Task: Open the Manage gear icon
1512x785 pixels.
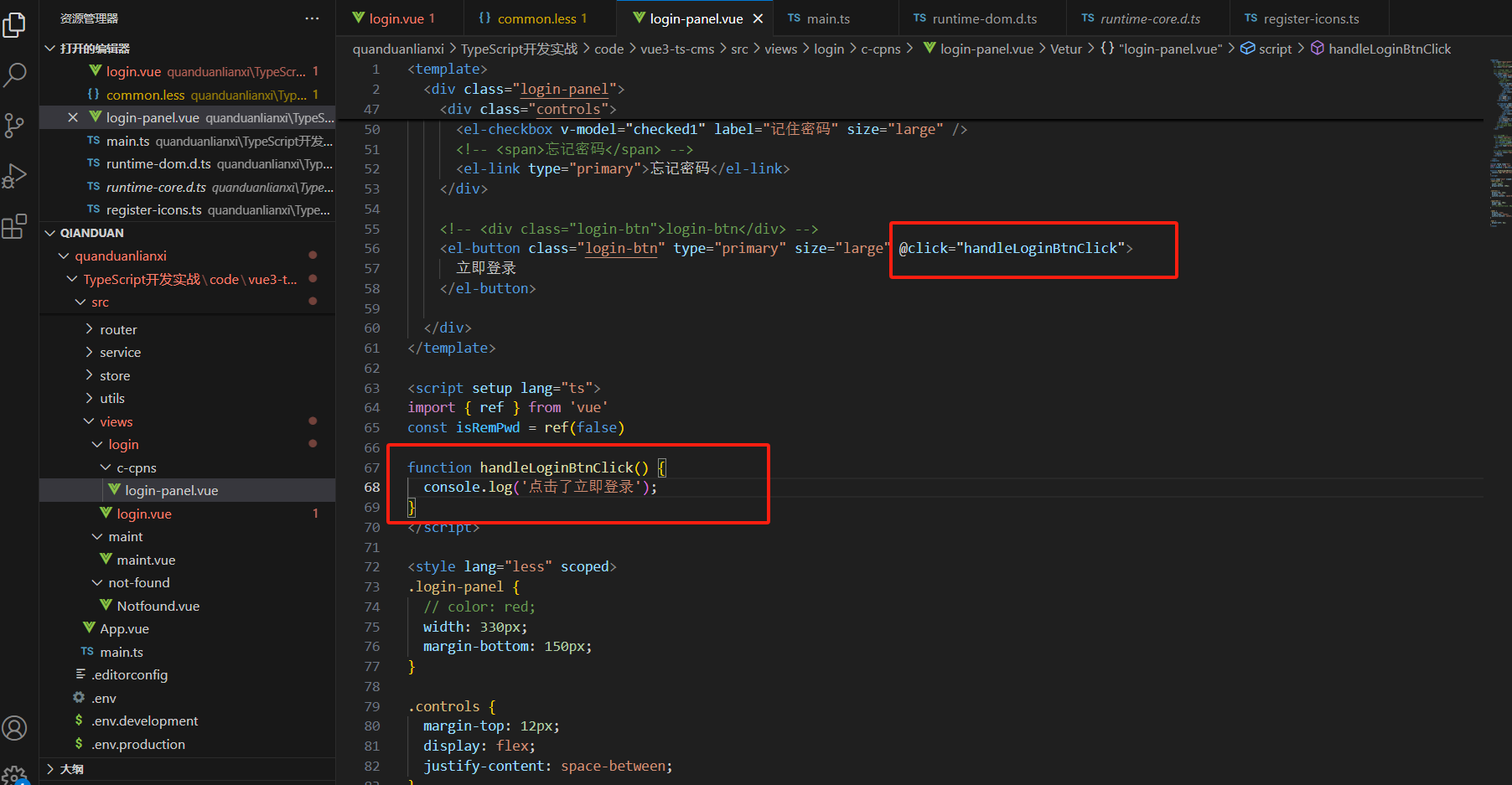Action: 15,774
